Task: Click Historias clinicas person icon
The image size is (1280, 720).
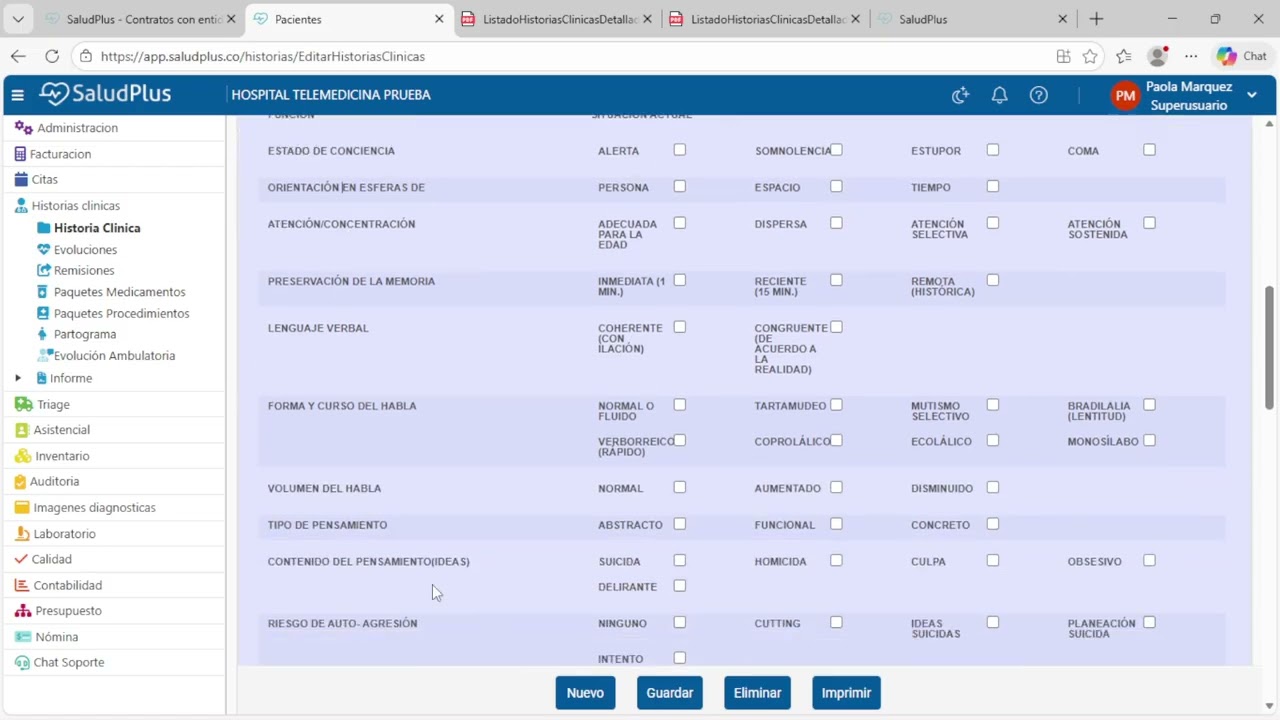Action: click(21, 206)
